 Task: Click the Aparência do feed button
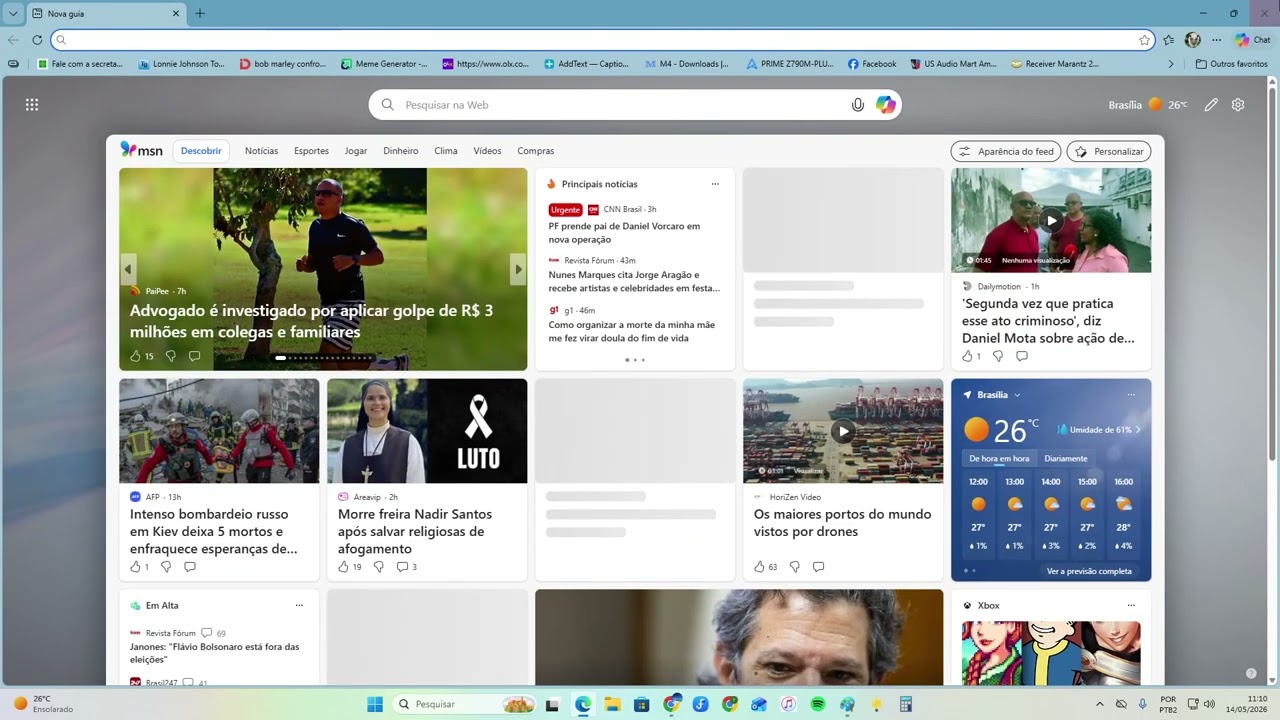click(x=1006, y=151)
